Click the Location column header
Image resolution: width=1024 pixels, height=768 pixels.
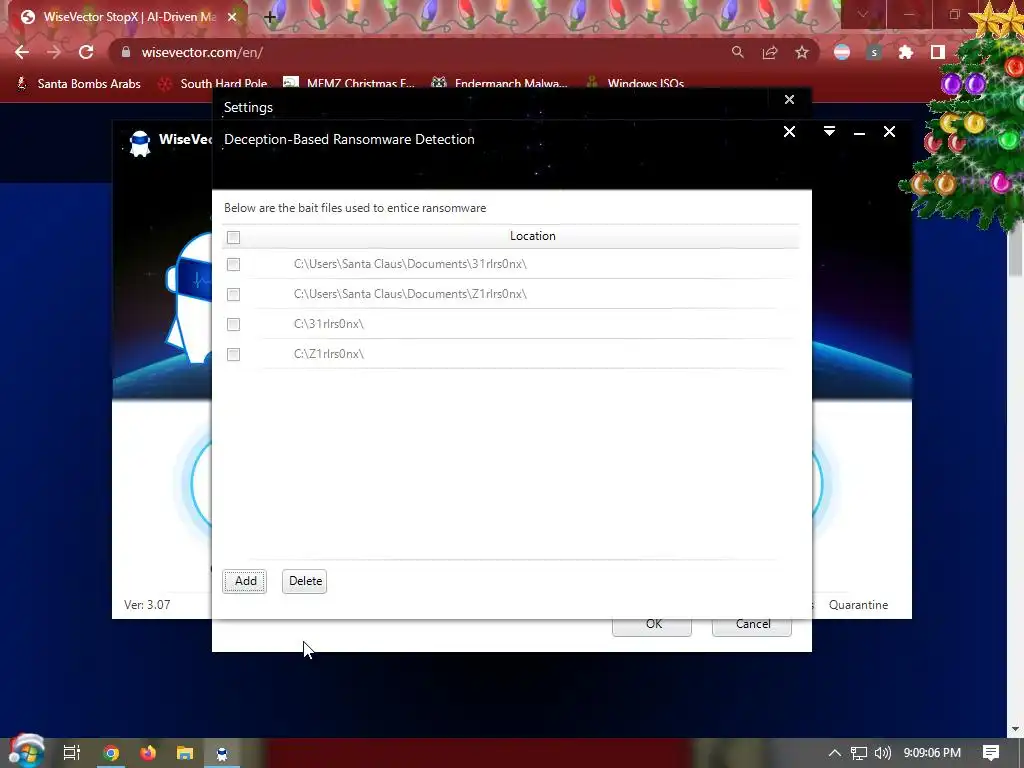point(532,236)
